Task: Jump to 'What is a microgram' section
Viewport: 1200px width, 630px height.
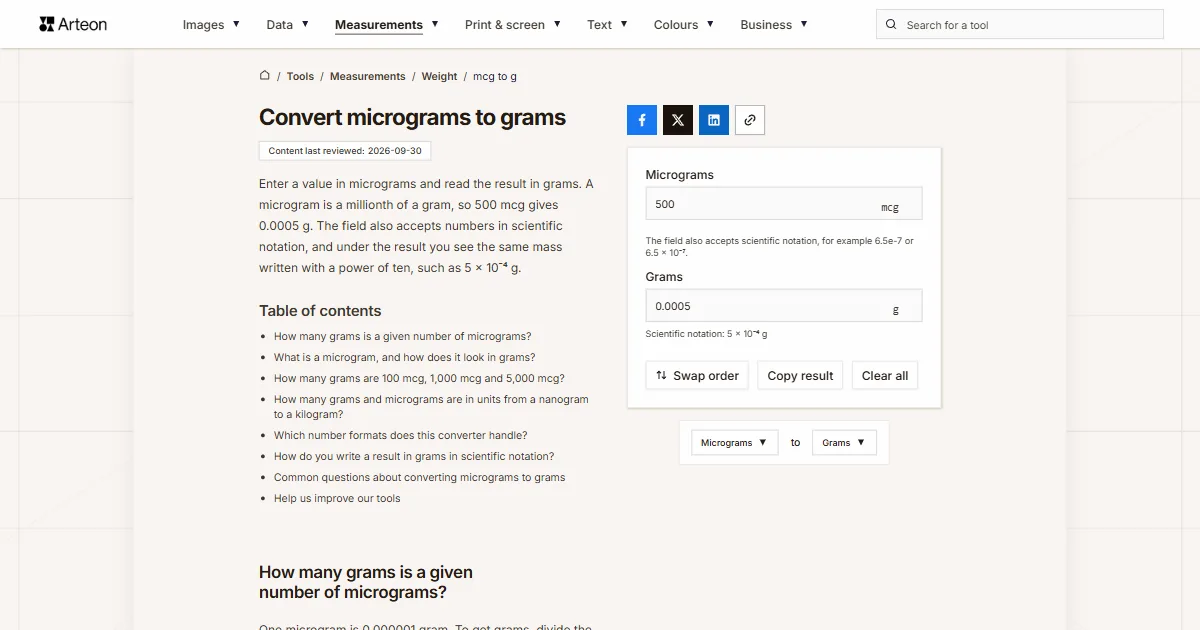Action: (405, 357)
